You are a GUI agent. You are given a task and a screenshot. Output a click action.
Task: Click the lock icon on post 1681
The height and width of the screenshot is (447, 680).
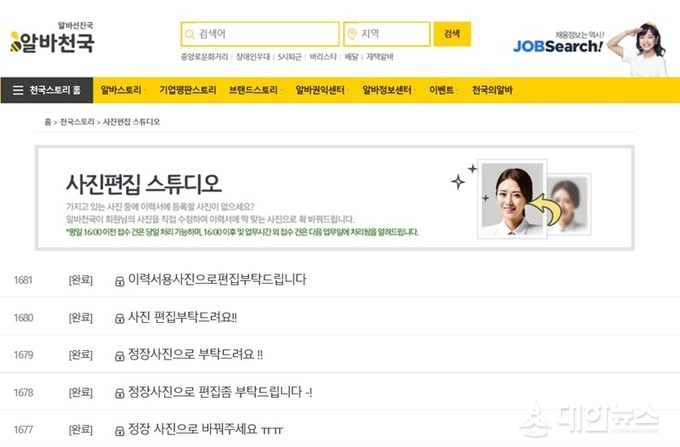[x=119, y=281]
